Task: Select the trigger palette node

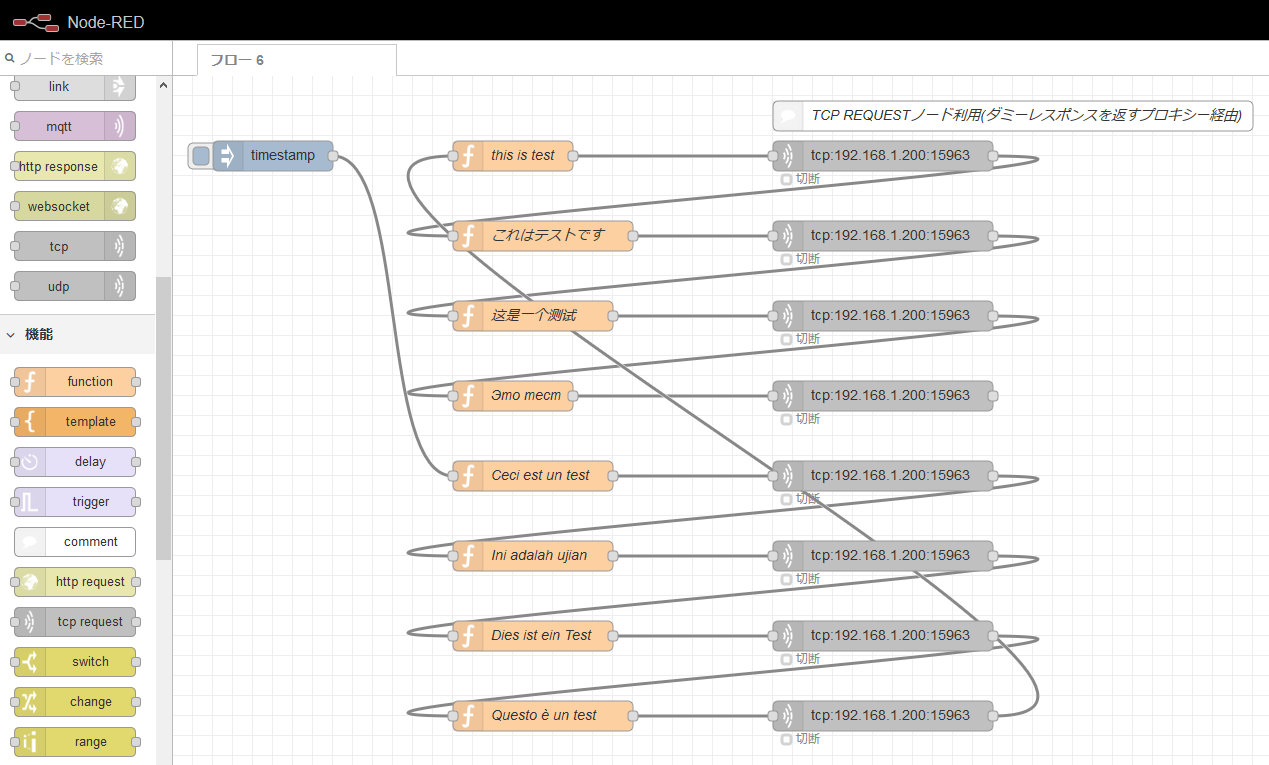Action: tap(75, 502)
